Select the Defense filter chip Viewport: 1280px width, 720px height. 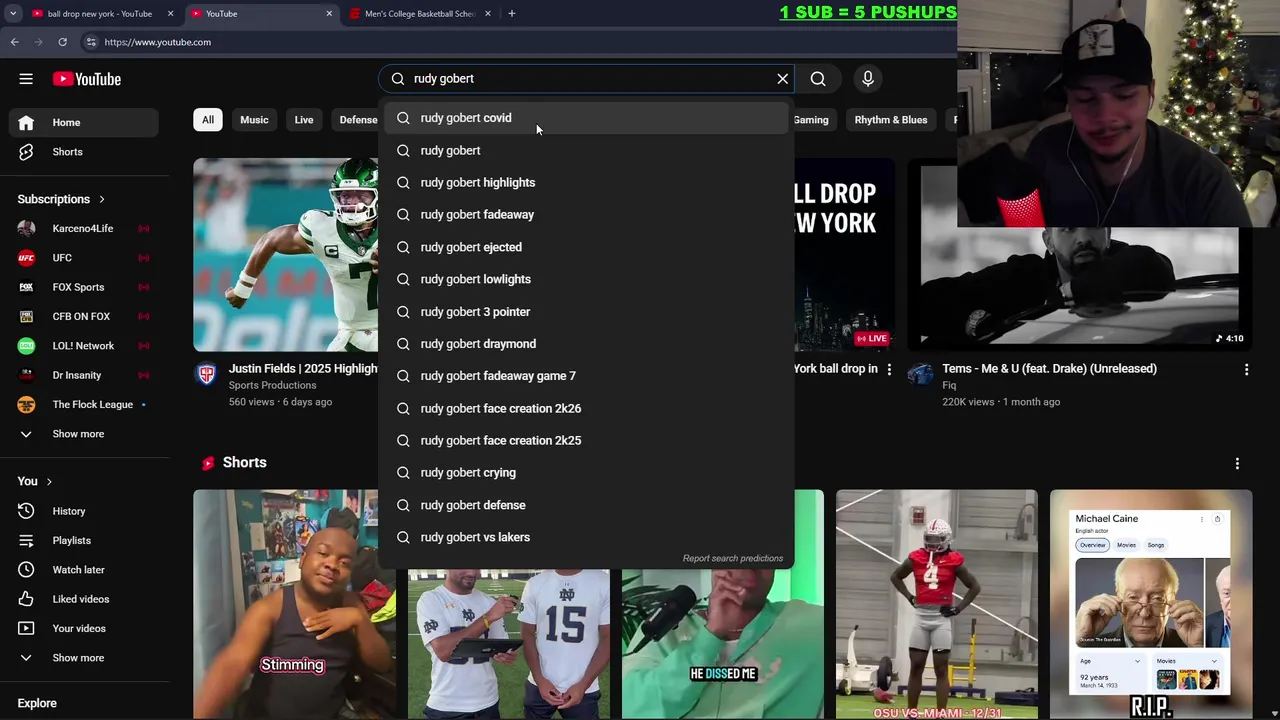click(356, 120)
